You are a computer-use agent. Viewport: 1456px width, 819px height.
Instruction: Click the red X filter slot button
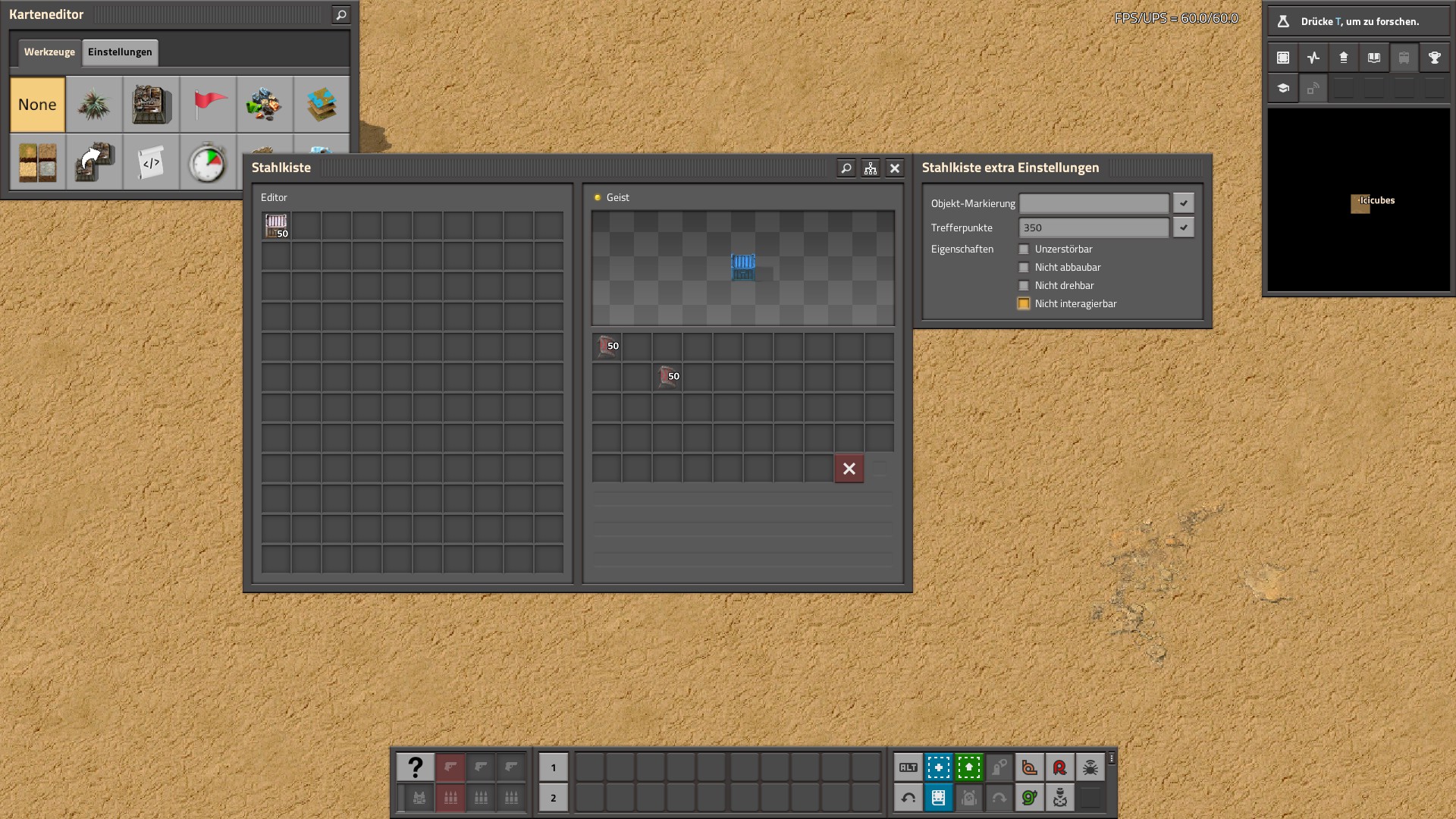click(x=849, y=469)
